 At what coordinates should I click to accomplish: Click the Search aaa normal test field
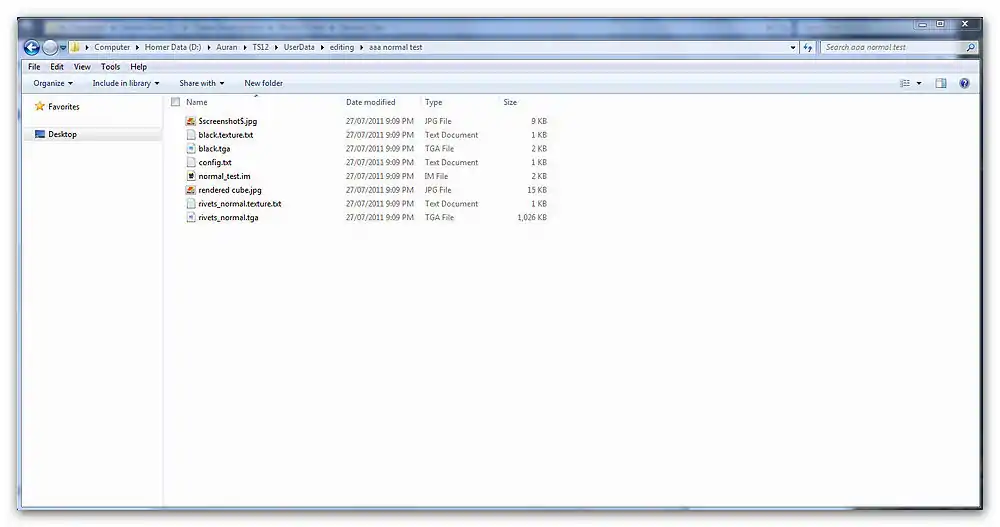pyautogui.click(x=890, y=47)
